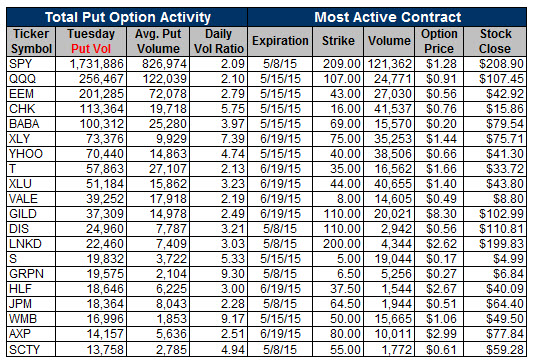Select XLY daily vol ratio 7.39
The width and height of the screenshot is (535, 362).
pyautogui.click(x=233, y=139)
